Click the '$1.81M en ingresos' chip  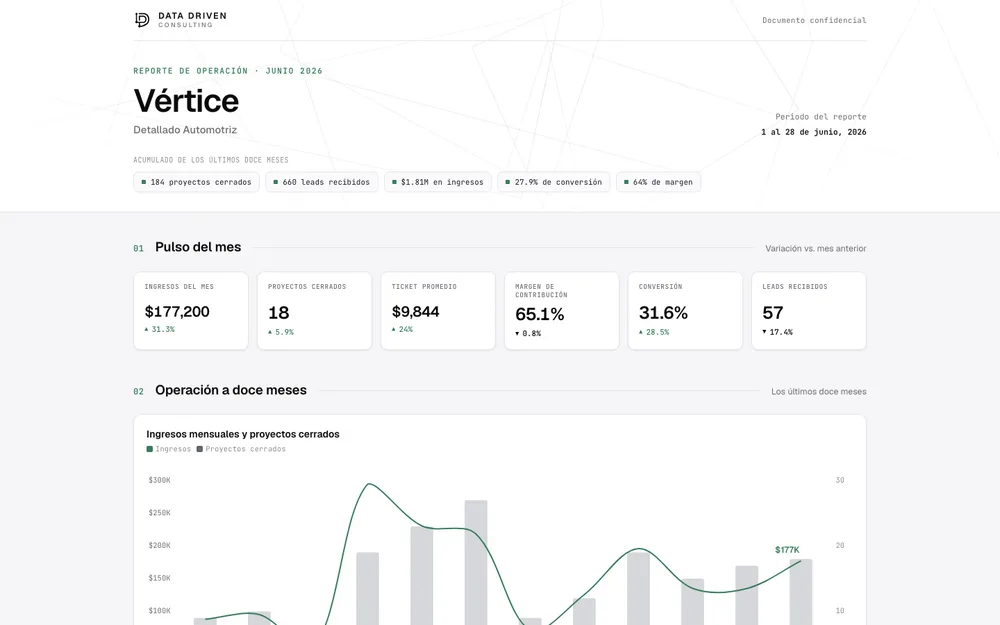coord(438,182)
